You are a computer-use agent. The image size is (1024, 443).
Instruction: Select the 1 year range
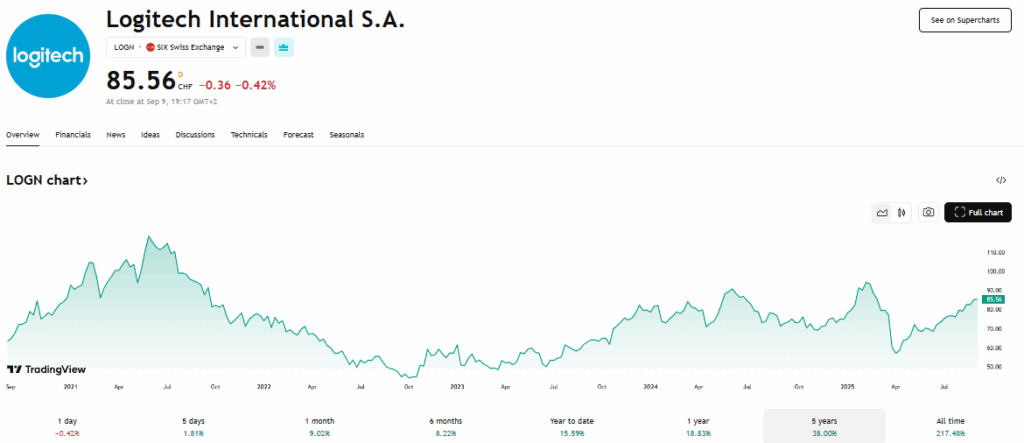pyautogui.click(x=698, y=427)
